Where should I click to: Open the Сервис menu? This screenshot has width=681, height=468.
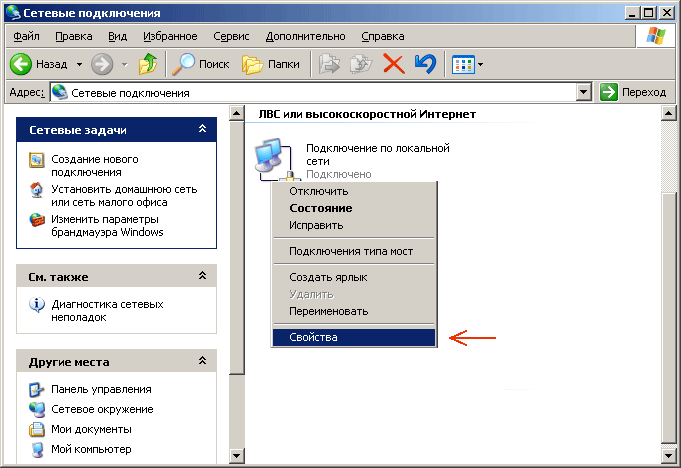[231, 36]
